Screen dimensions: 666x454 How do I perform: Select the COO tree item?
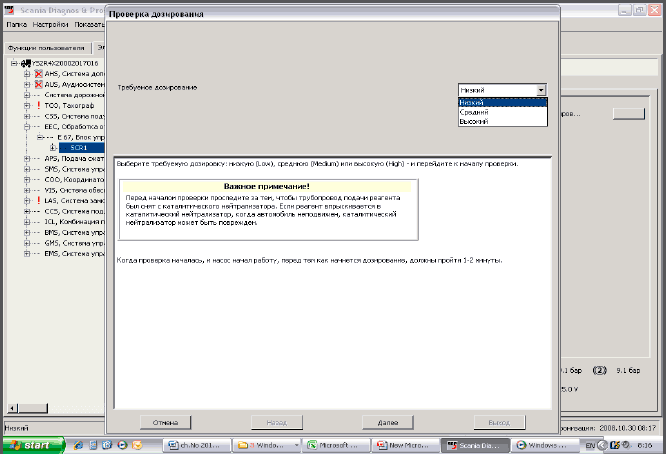[74, 180]
